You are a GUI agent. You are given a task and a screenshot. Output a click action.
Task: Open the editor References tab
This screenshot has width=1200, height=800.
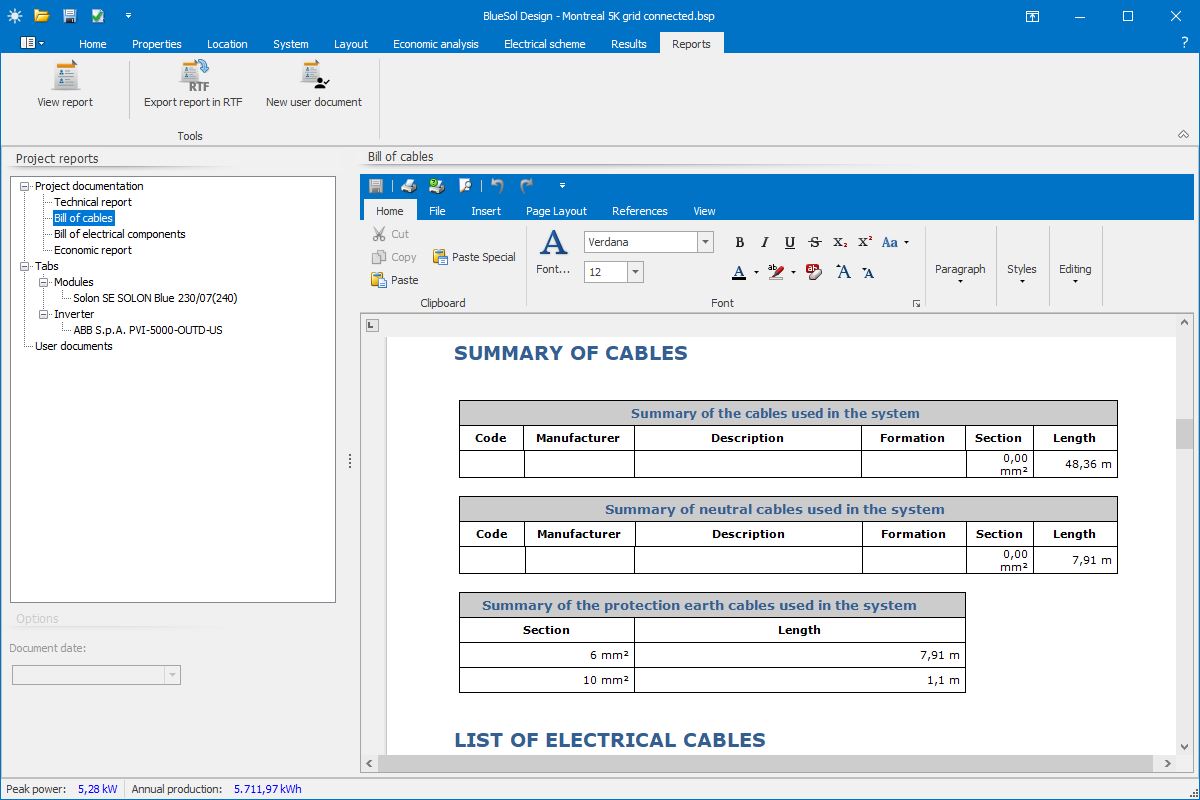640,211
